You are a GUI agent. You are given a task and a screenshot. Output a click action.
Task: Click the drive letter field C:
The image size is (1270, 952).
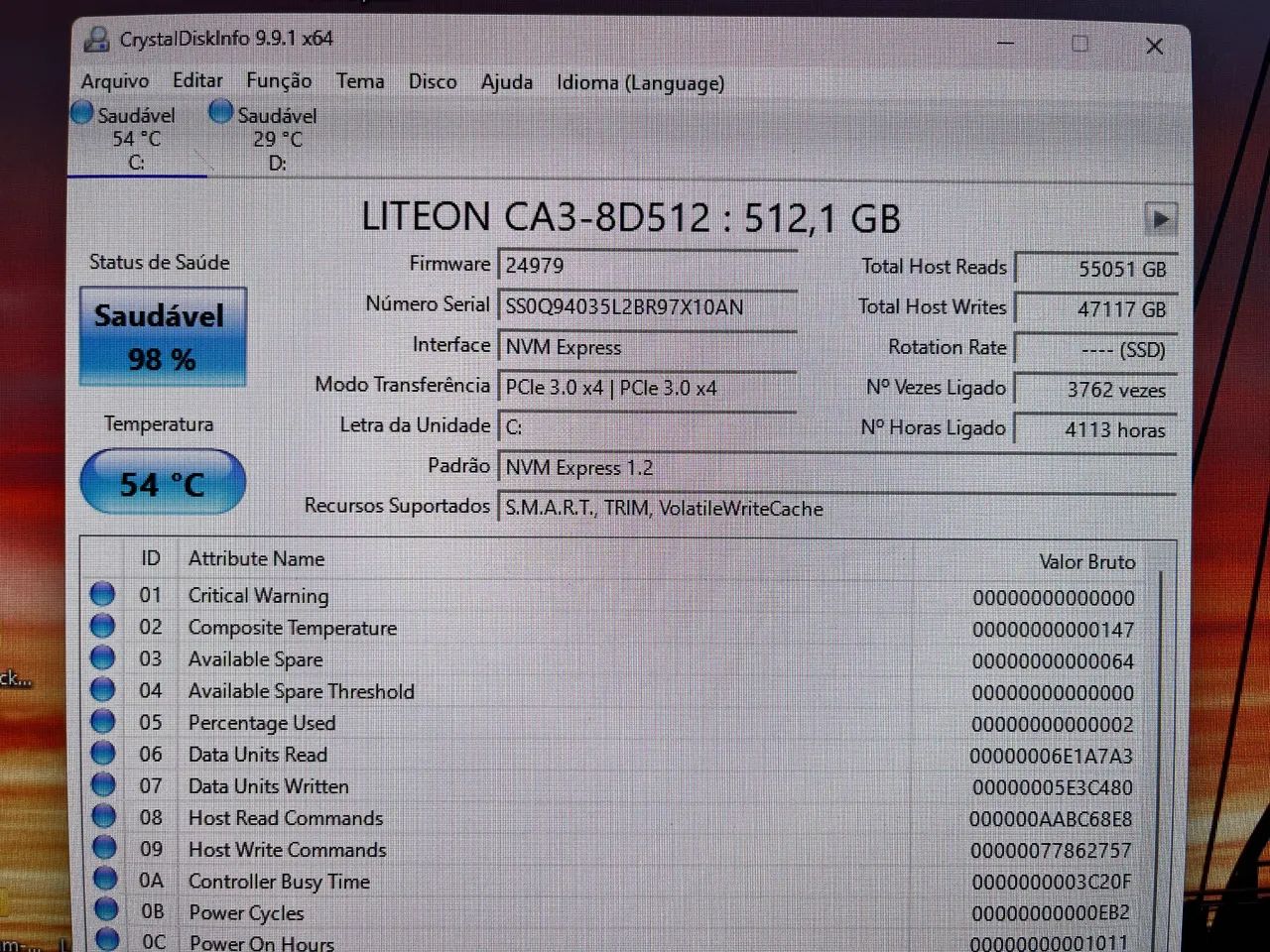(647, 427)
